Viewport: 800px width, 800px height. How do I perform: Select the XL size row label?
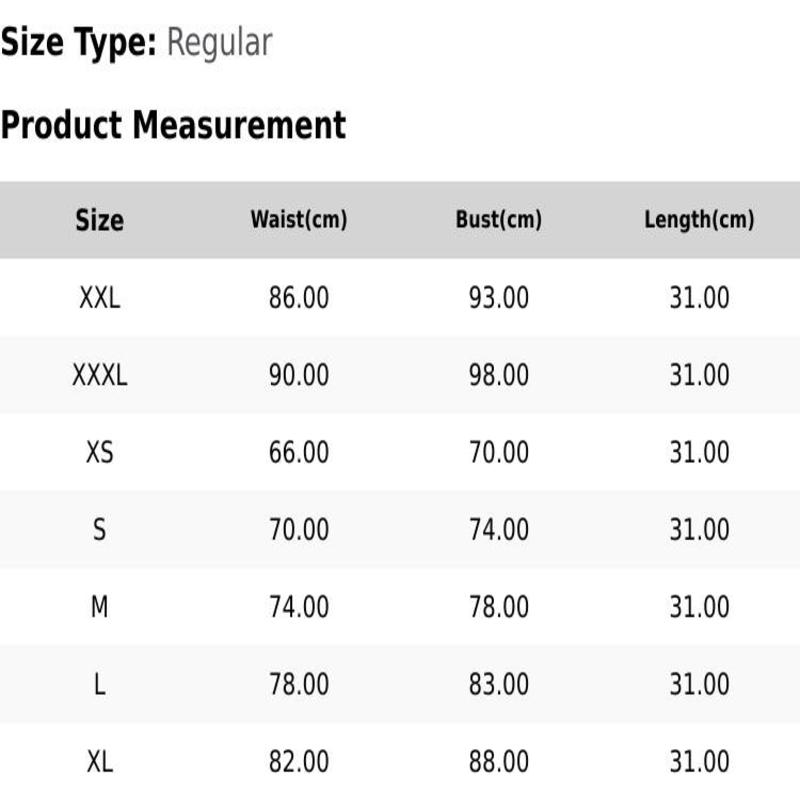click(x=99, y=762)
